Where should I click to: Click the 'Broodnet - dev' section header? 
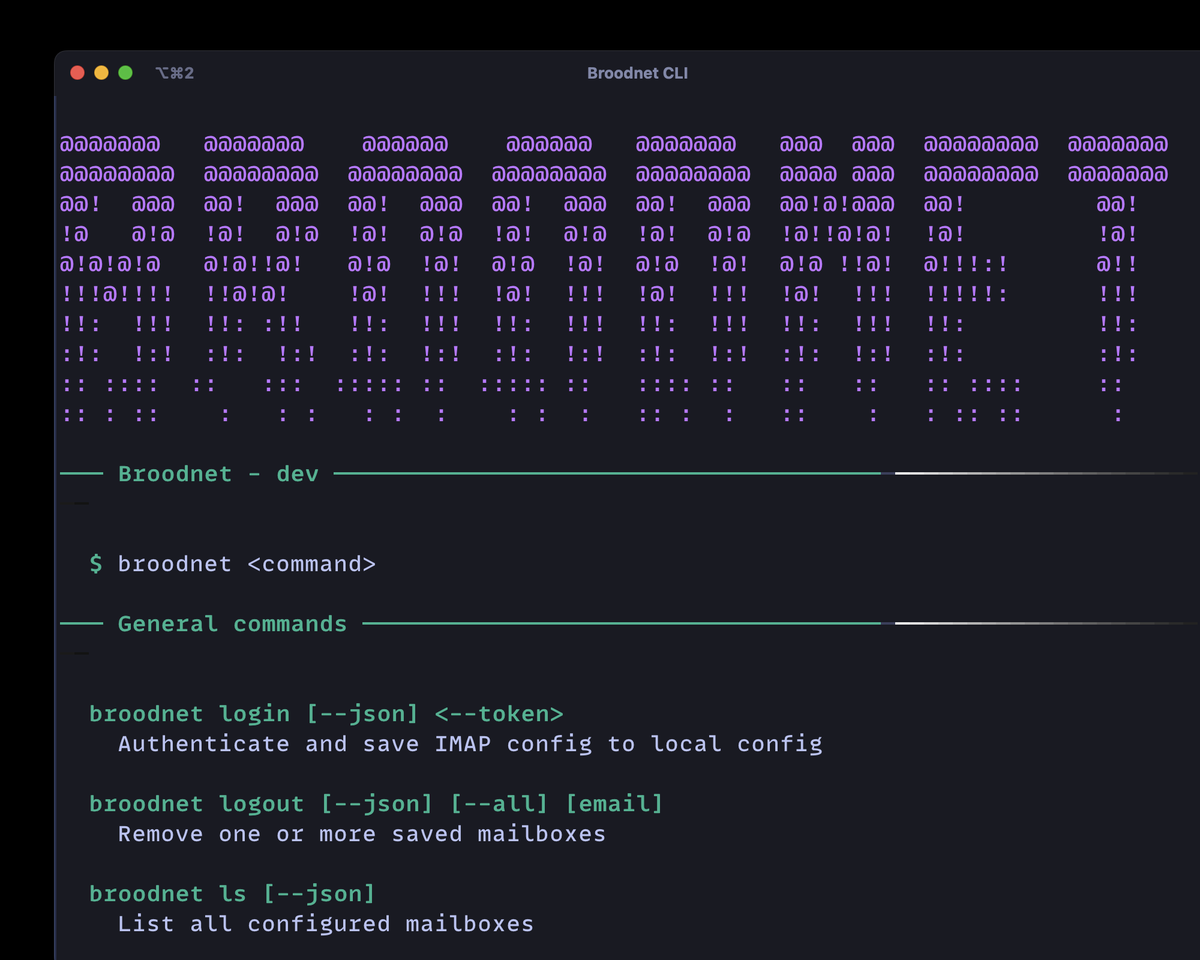tap(218, 474)
